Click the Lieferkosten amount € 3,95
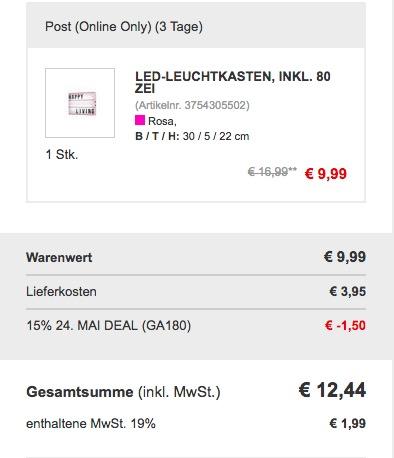The height and width of the screenshot is (458, 394). coord(348,292)
